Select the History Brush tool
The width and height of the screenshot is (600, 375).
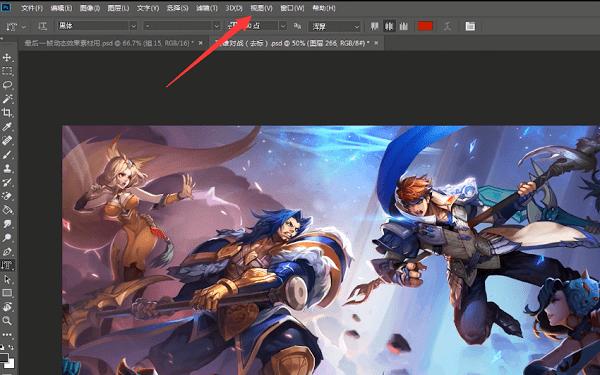pos(7,182)
